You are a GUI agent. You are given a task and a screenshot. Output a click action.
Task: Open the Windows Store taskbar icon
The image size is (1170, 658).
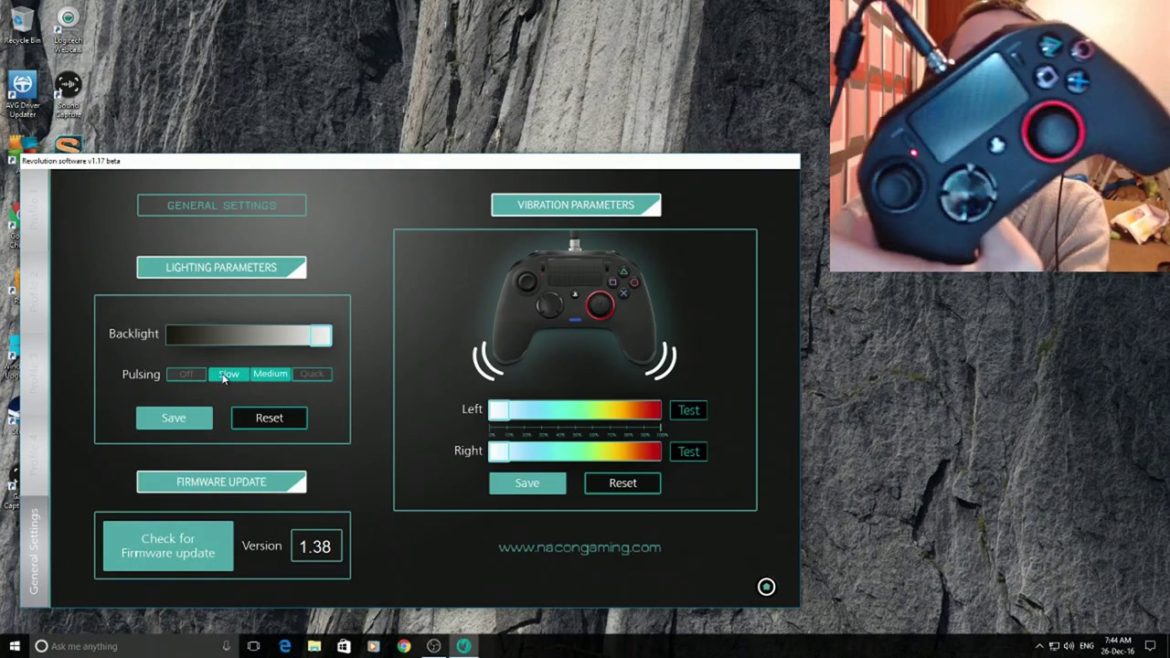point(343,646)
